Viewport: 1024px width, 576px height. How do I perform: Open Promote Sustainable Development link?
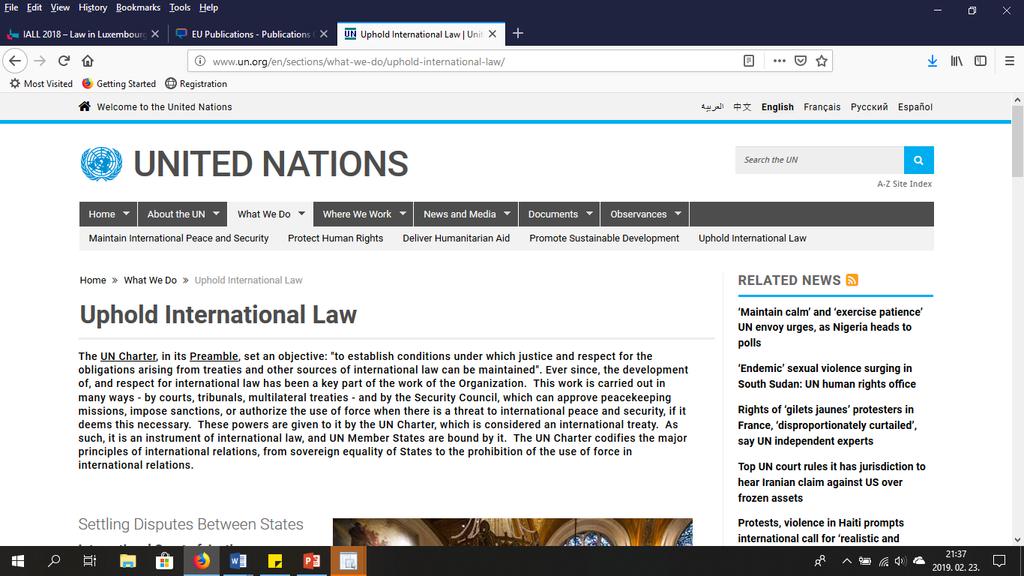pos(604,238)
